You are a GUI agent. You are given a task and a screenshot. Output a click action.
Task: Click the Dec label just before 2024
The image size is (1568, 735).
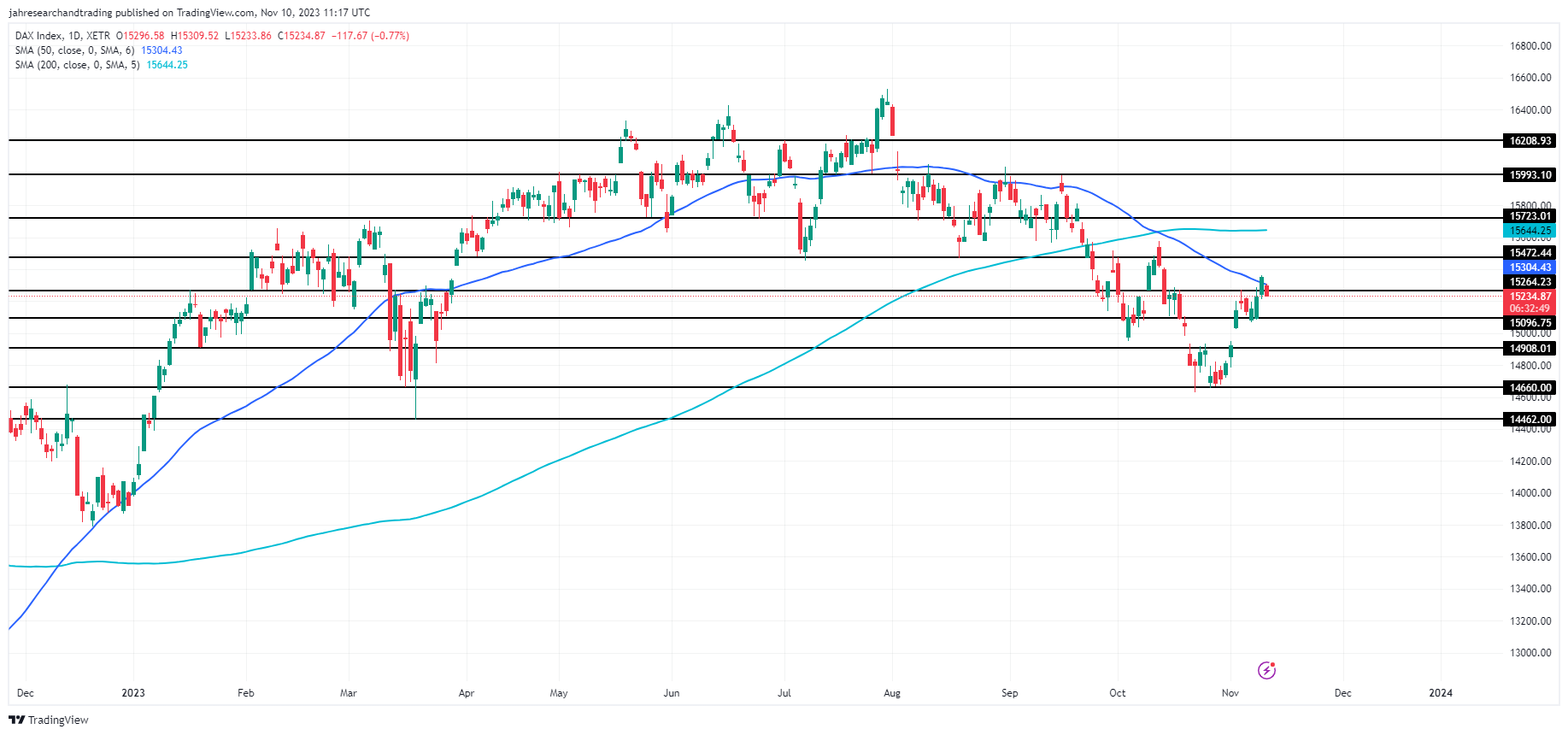point(1343,693)
